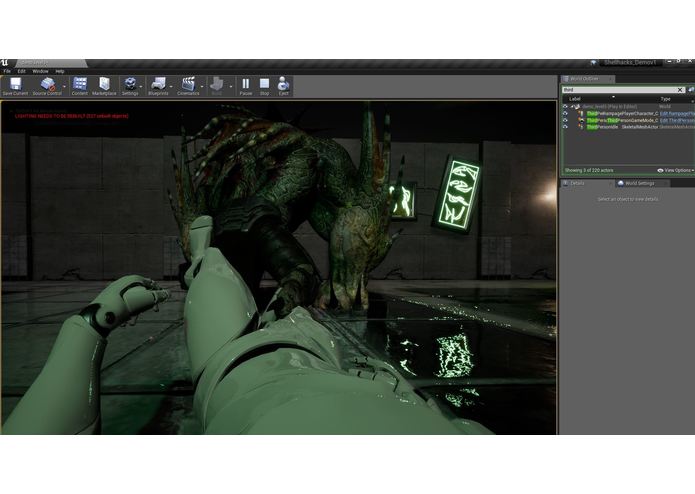Click the game mode icon of ThirdPersonGameMode_C row
The width and height of the screenshot is (695, 494).
[581, 121]
